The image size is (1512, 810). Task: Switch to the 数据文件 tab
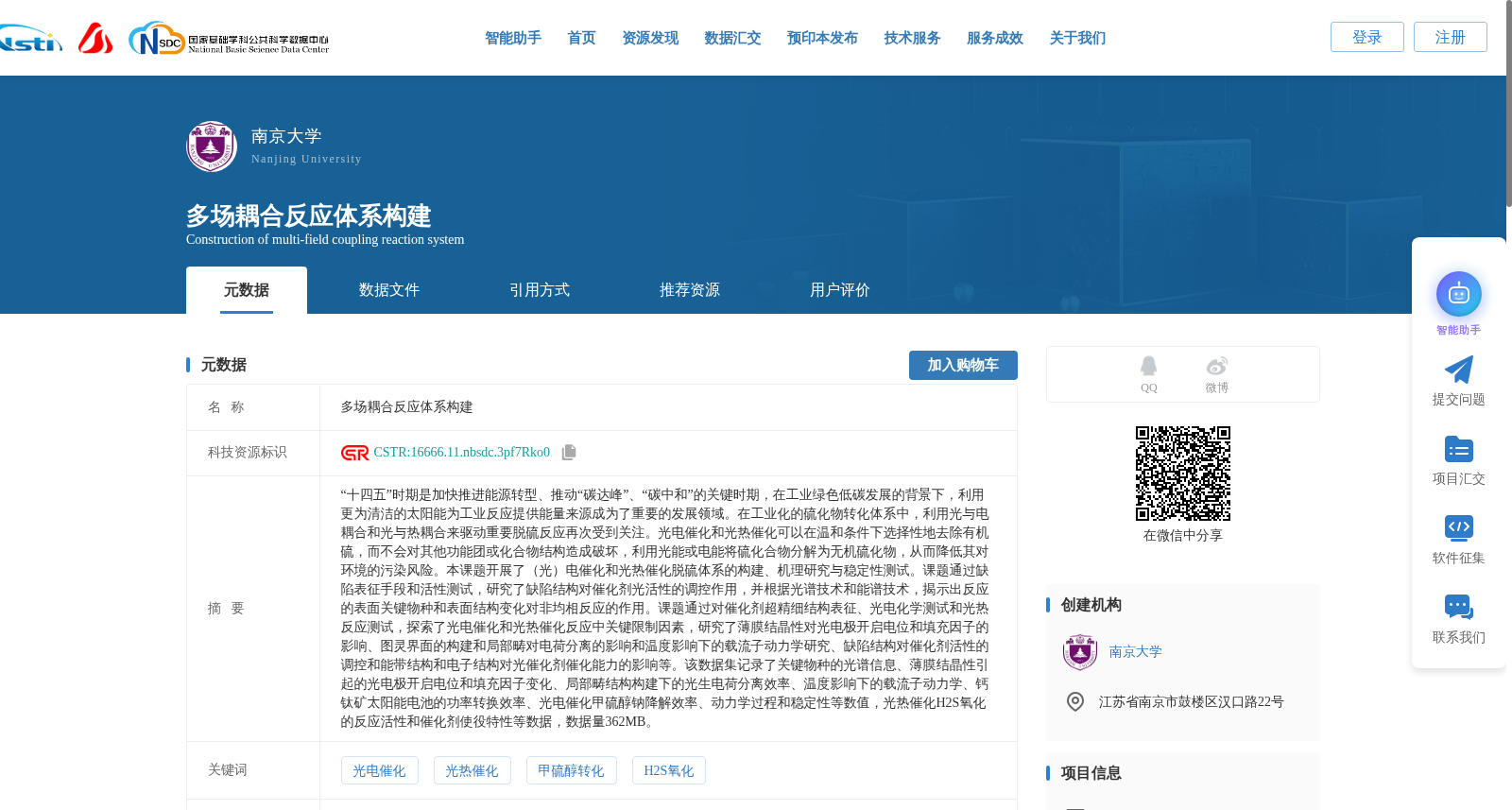coord(389,290)
